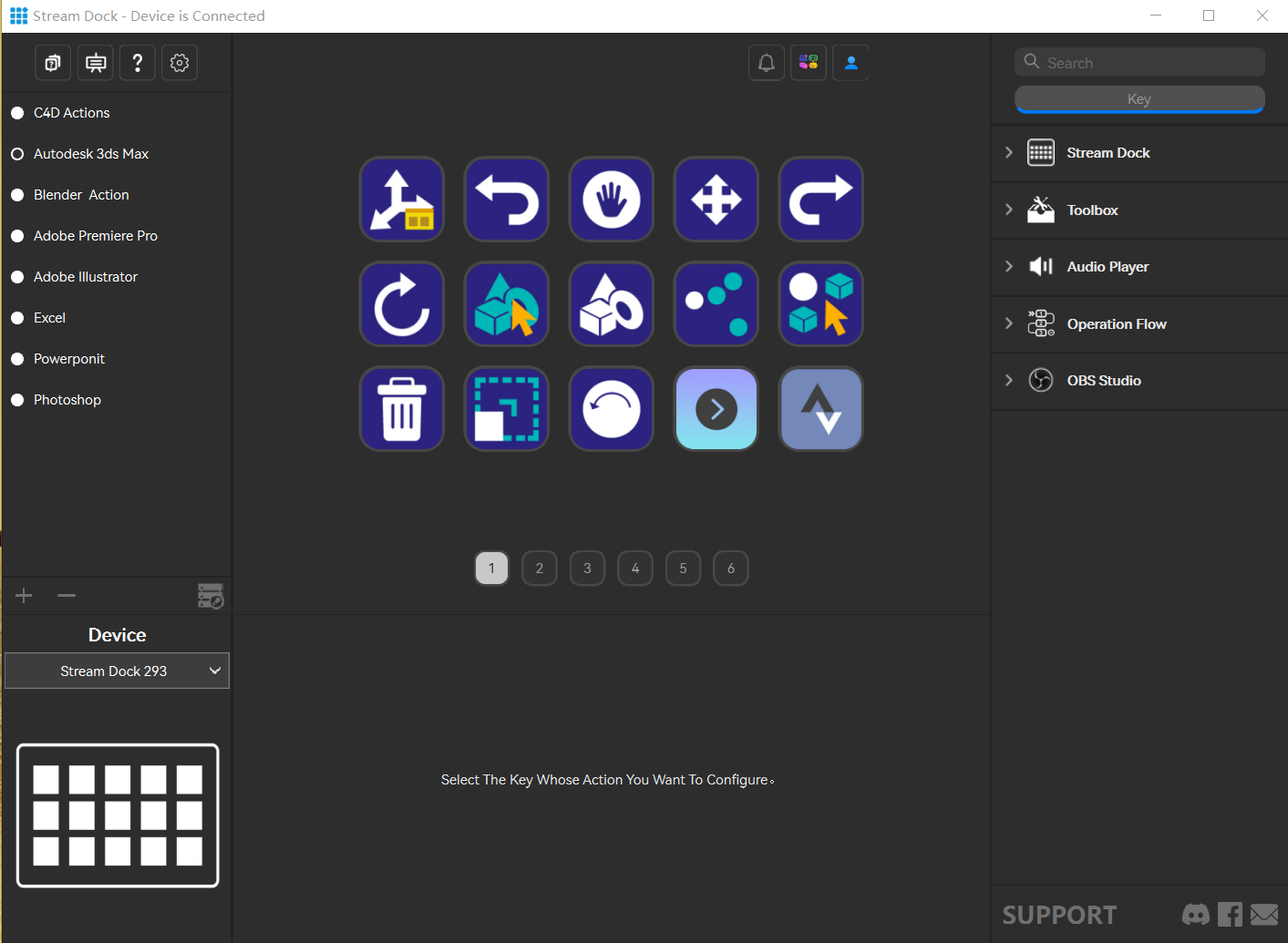
Task: Select the circular rotate arrow key
Action: (402, 304)
